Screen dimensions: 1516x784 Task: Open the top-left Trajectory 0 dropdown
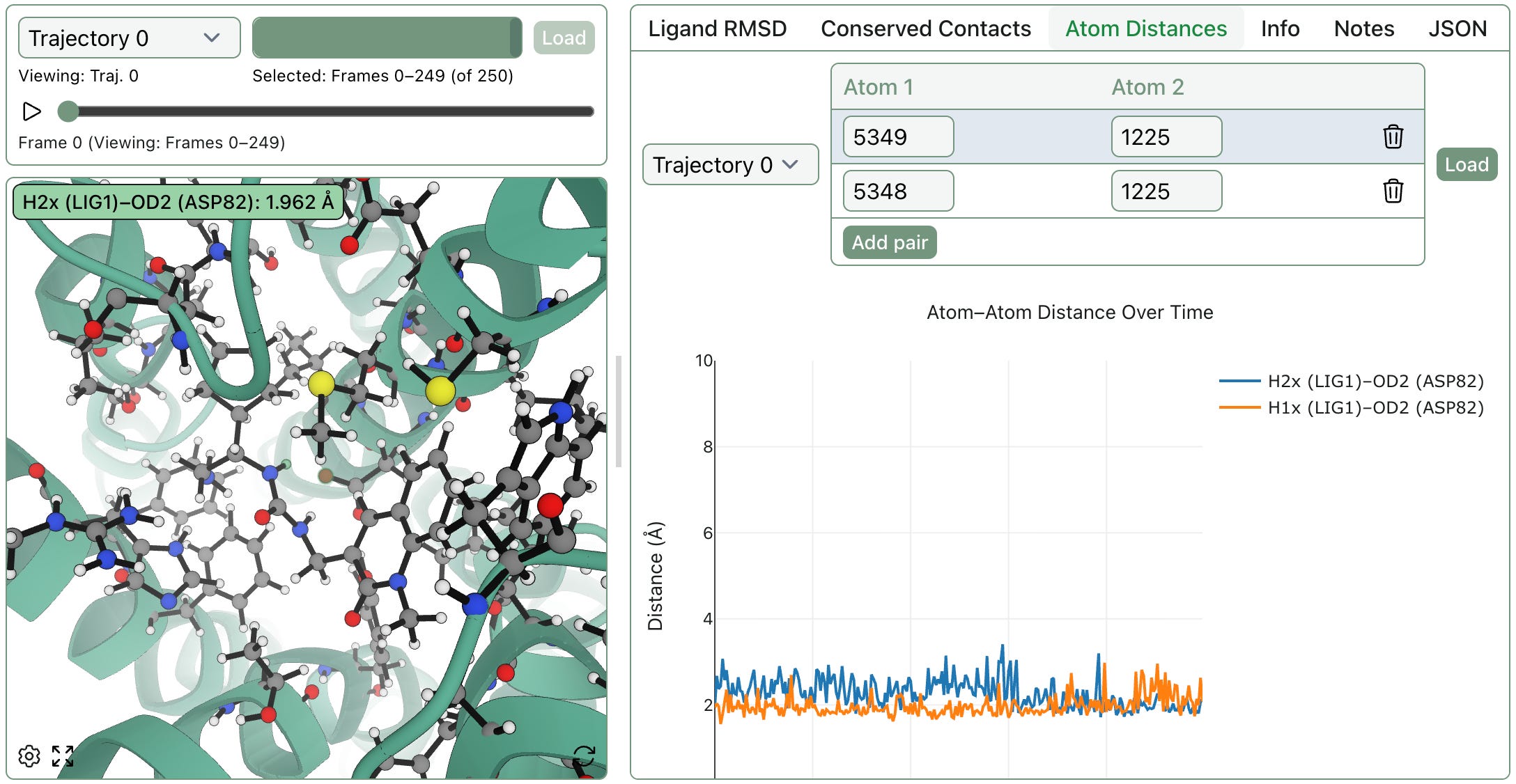pyautogui.click(x=129, y=38)
